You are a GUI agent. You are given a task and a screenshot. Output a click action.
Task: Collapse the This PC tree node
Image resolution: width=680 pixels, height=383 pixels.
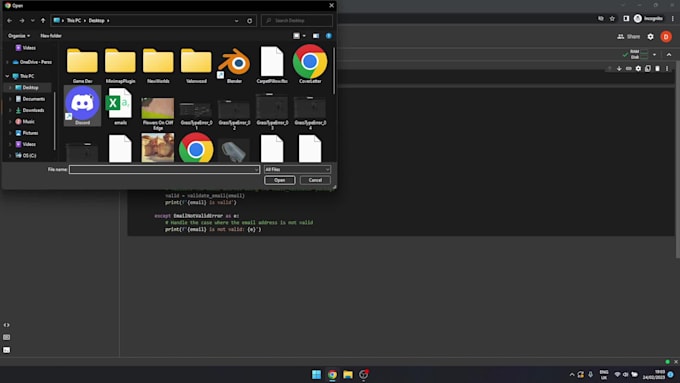pyautogui.click(x=7, y=76)
